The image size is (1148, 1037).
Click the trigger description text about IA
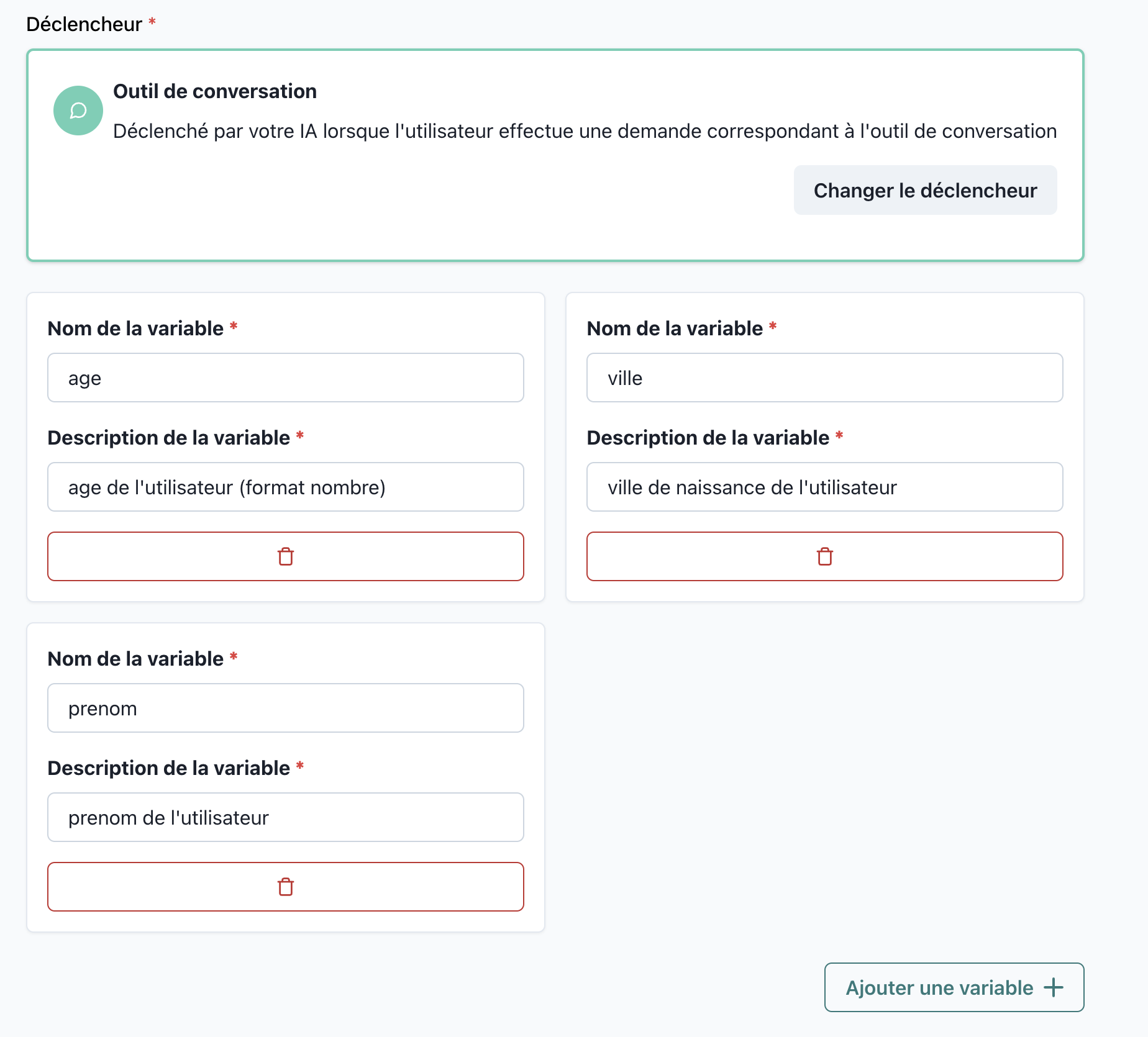[585, 131]
